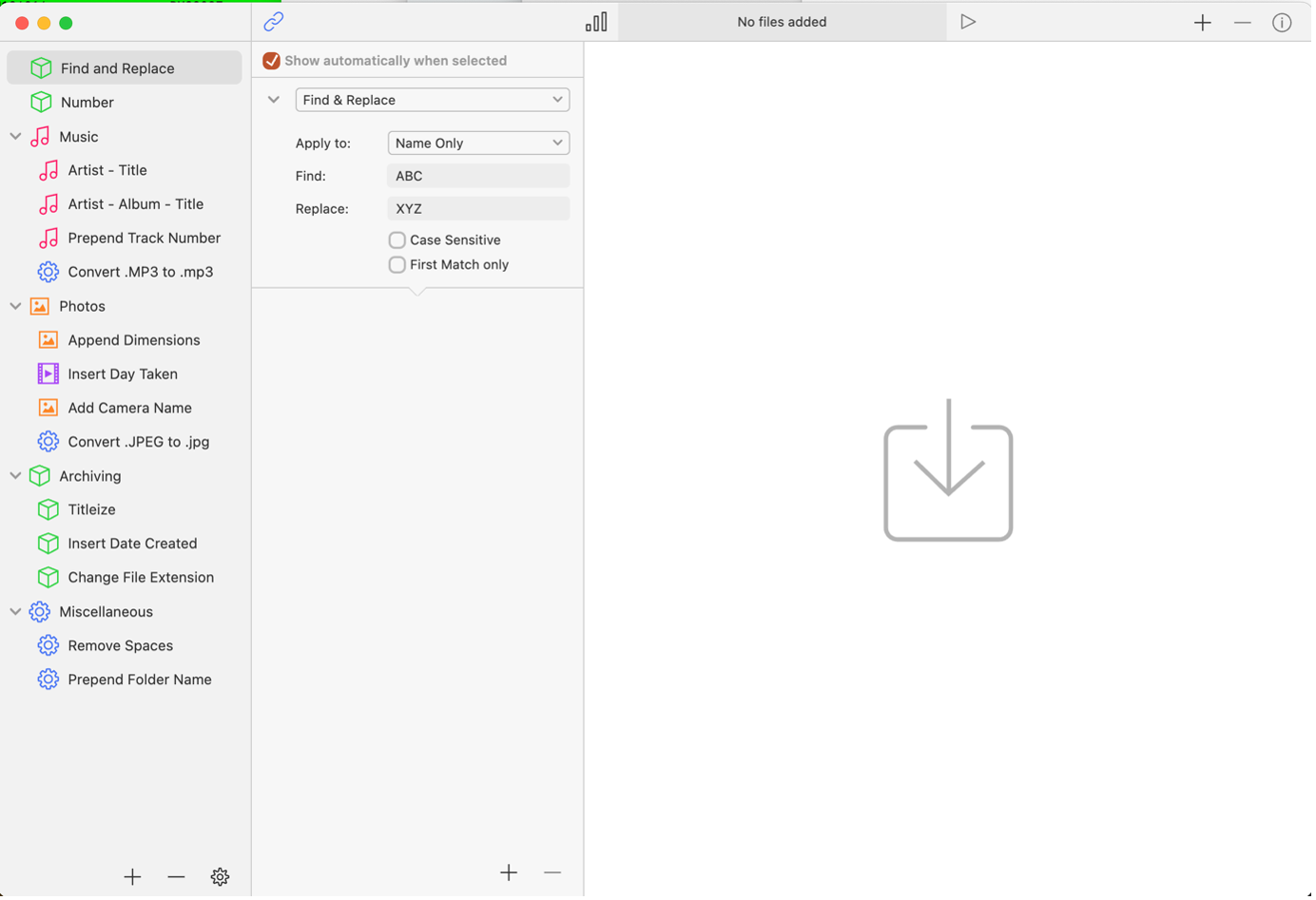
Task: Click the Replace field containing XYZ
Action: coord(480,209)
